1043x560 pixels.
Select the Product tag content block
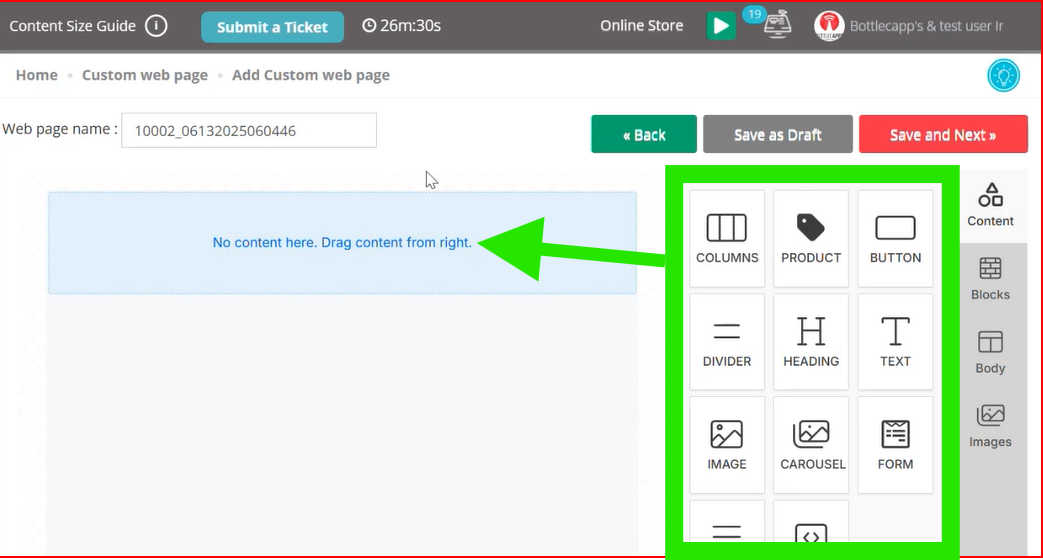[811, 239]
